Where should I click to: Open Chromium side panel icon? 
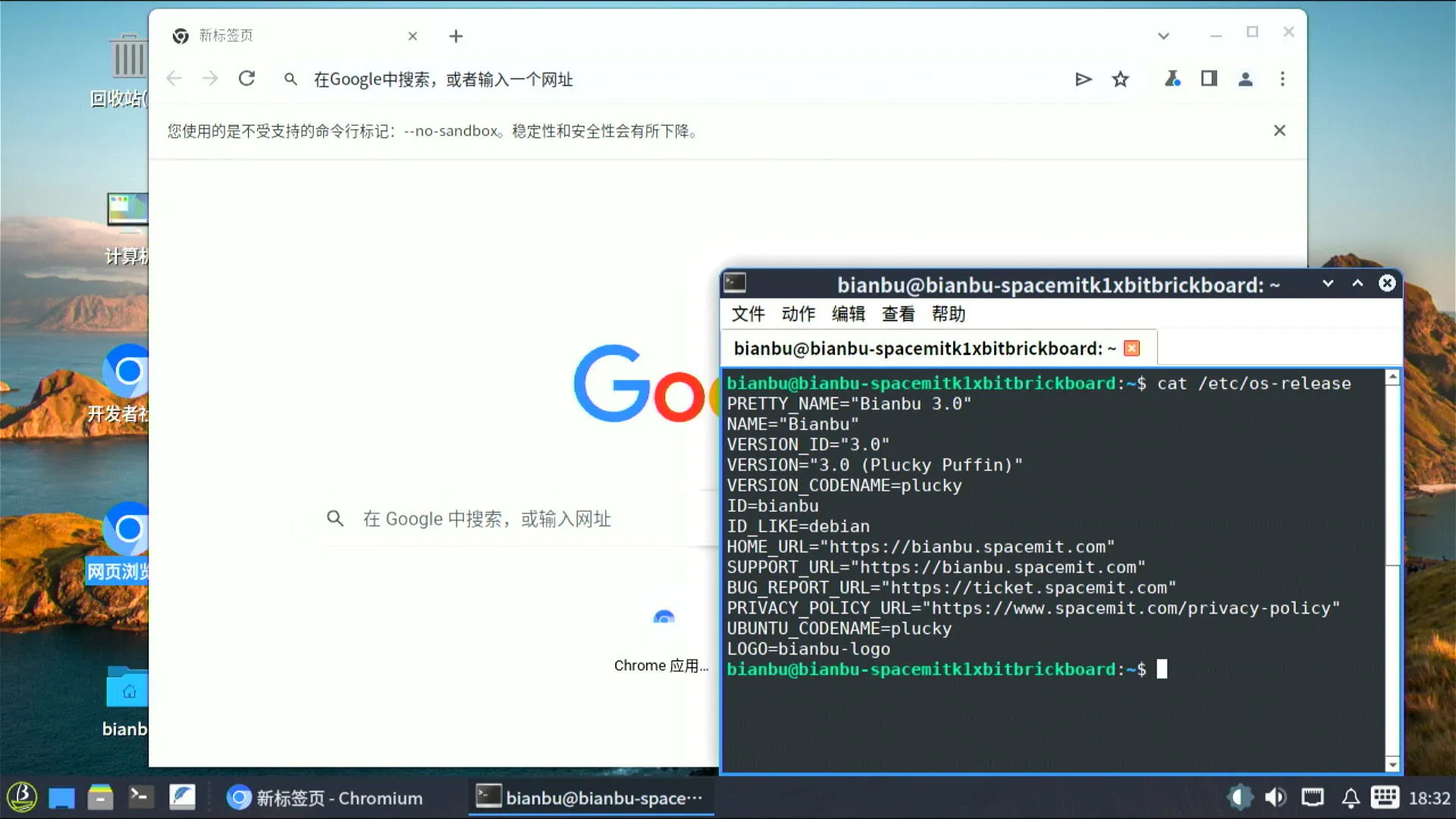click(x=1209, y=79)
